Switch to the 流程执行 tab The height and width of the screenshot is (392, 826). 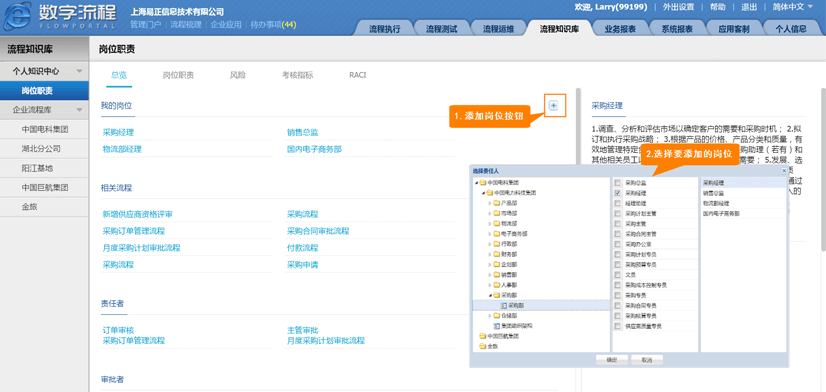pos(385,29)
